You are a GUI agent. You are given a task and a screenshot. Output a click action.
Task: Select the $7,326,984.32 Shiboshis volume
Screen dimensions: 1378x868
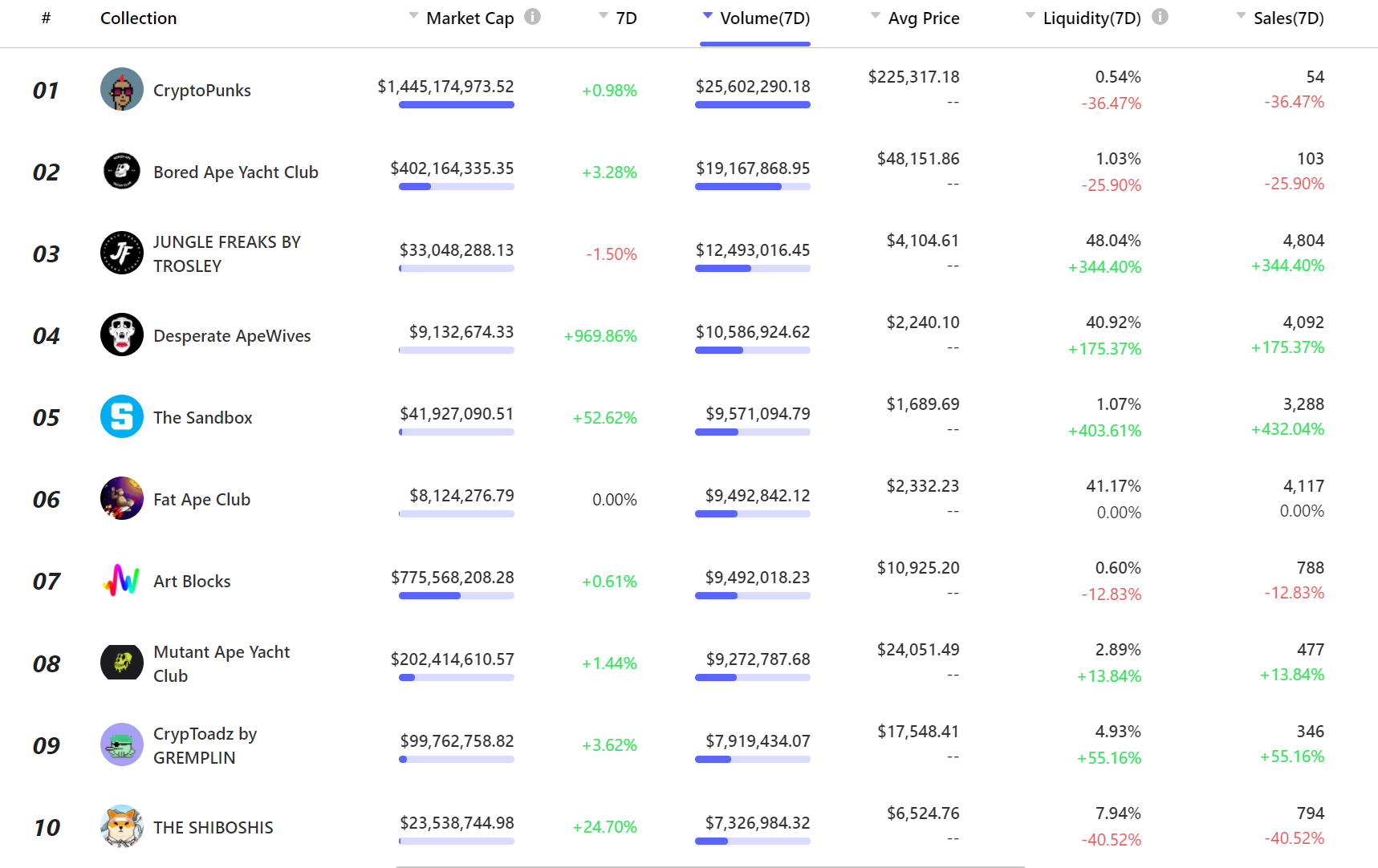pos(758,822)
